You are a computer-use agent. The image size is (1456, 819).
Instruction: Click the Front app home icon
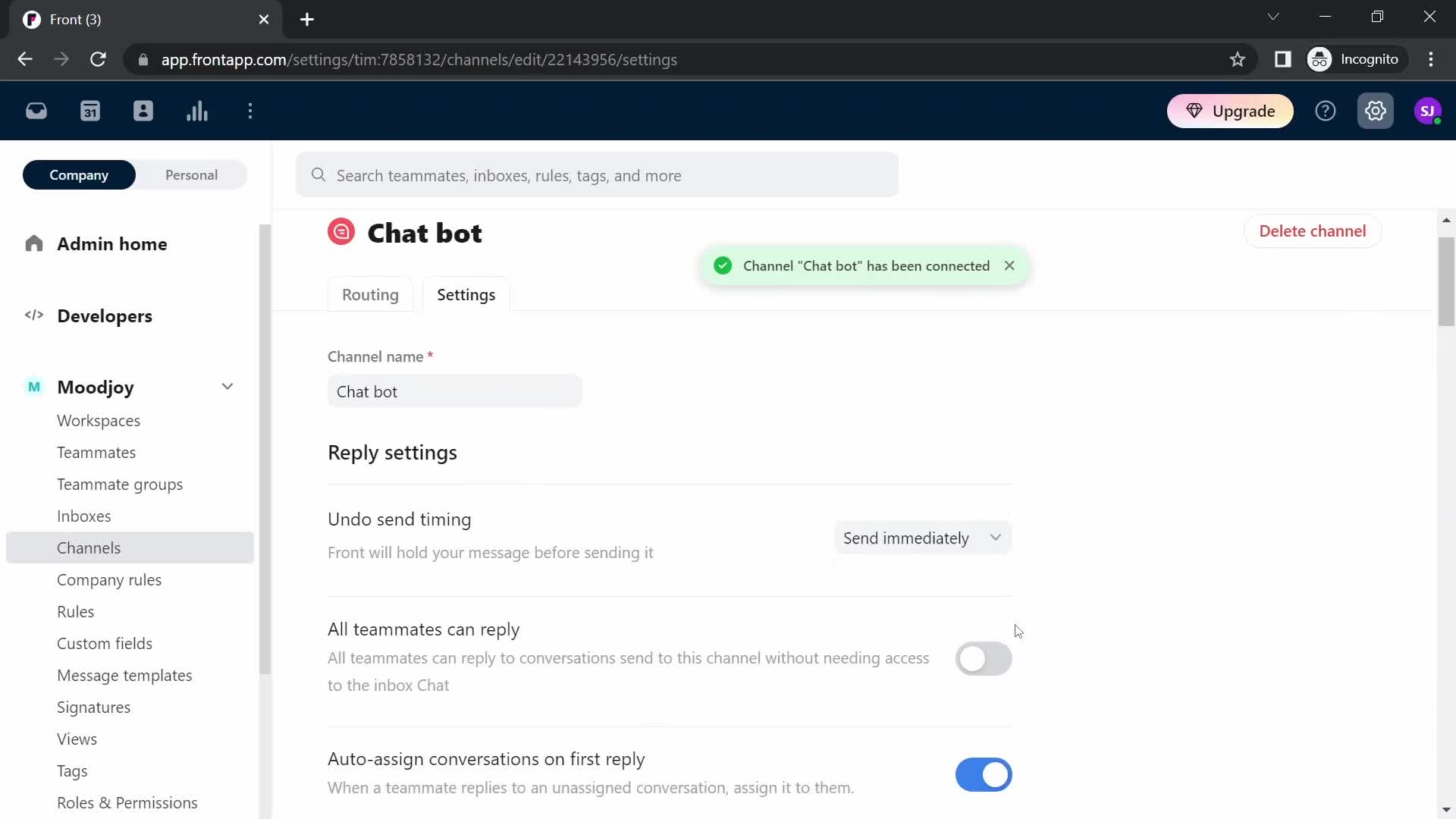(x=35, y=110)
